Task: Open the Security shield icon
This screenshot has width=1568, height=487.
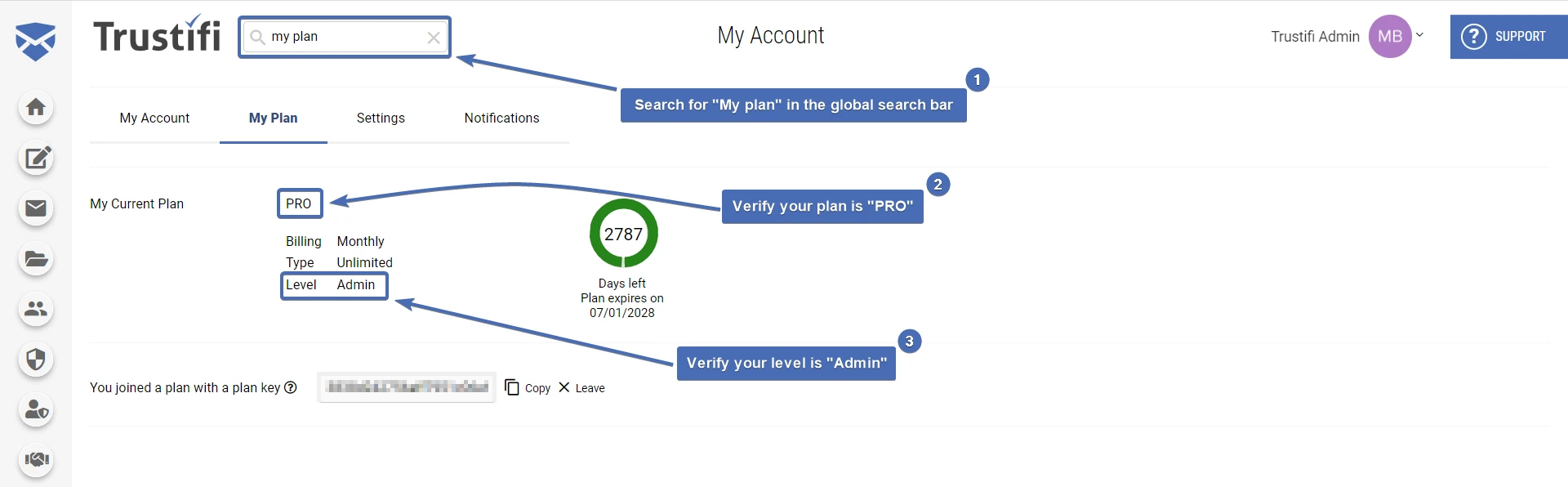Action: (35, 360)
